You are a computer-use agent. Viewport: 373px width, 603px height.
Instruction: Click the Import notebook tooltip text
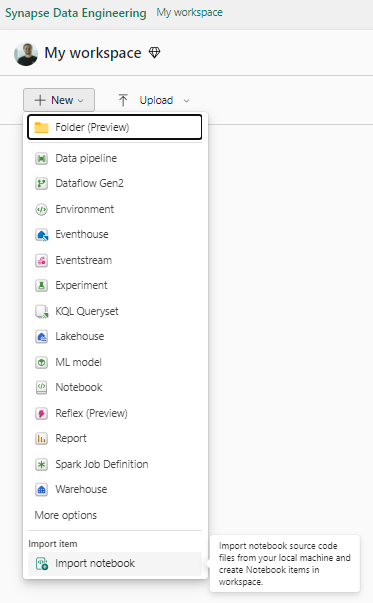[x=285, y=564]
